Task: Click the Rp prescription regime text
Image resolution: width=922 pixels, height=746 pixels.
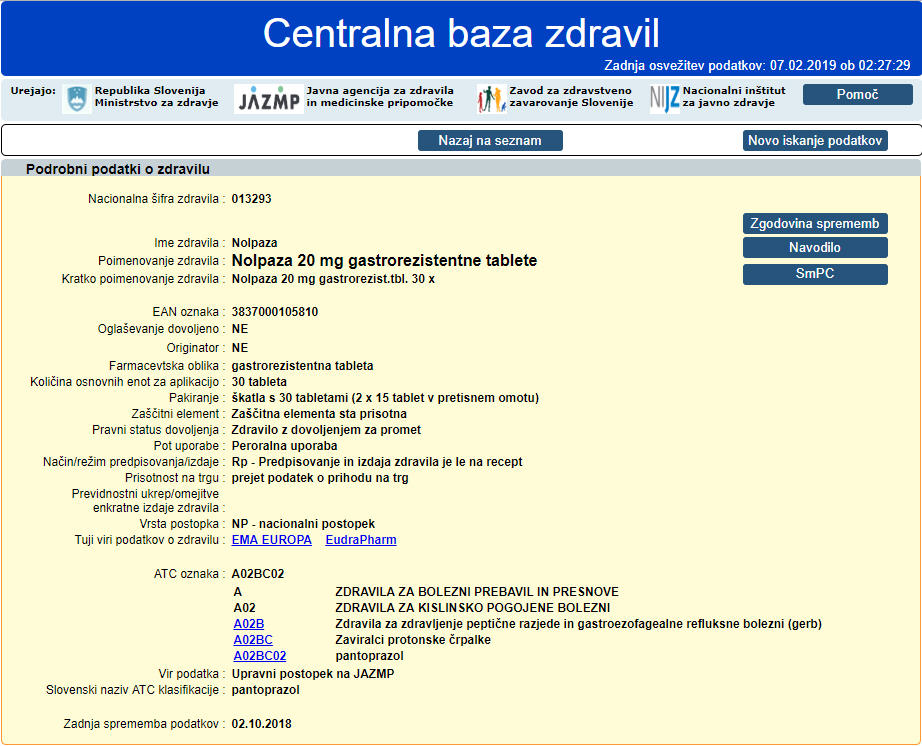Action: coord(377,461)
